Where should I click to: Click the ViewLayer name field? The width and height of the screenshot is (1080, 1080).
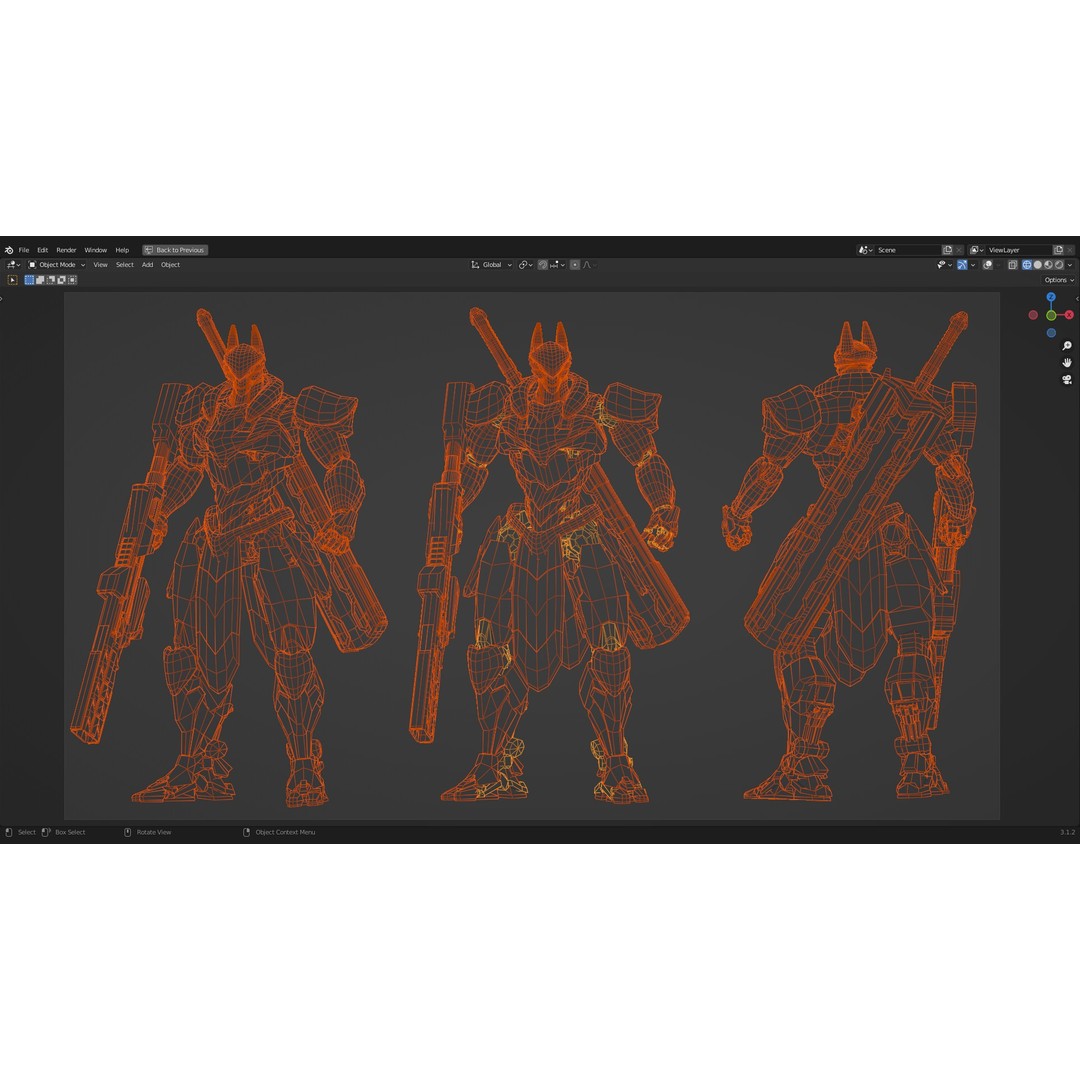coord(1019,250)
